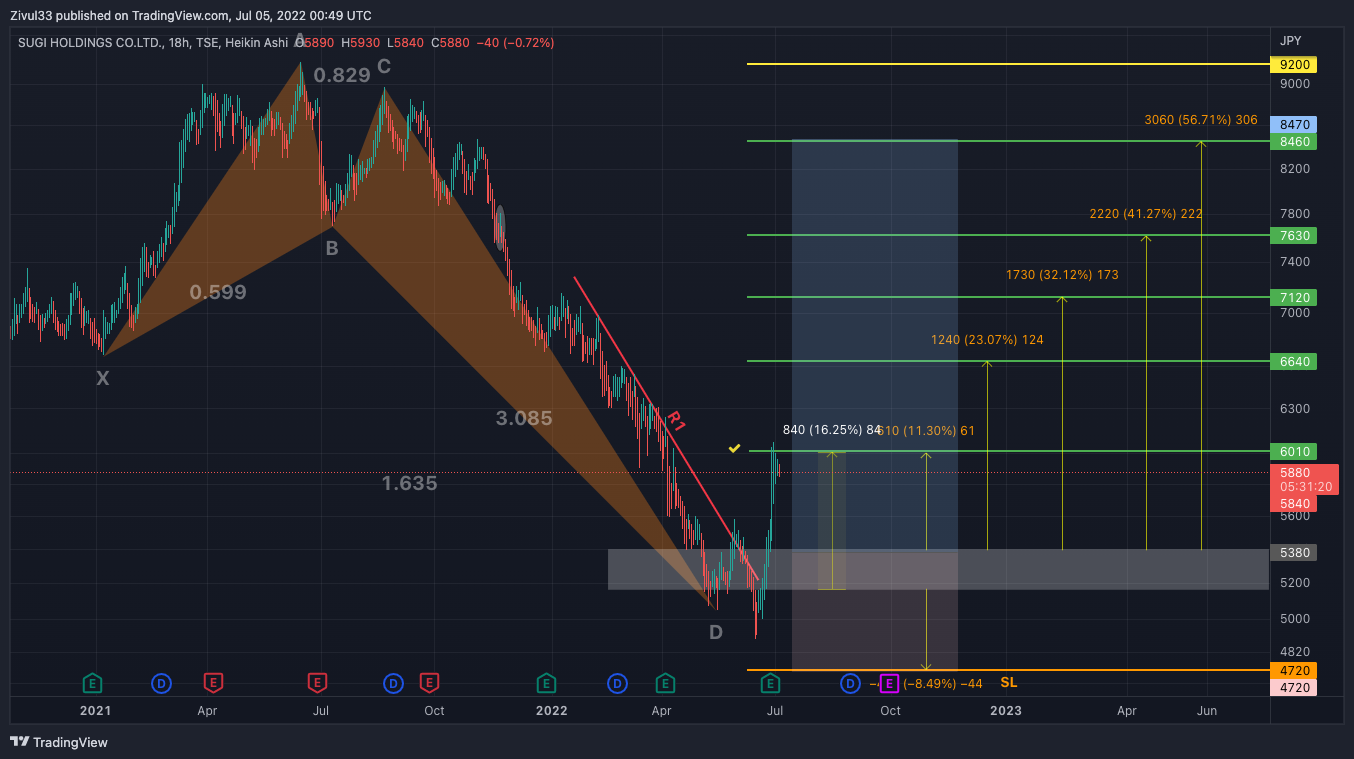Screen dimensions: 1354x759
Task: Click the (−8.49%) −44 loss measurement text
Action: coord(942,684)
